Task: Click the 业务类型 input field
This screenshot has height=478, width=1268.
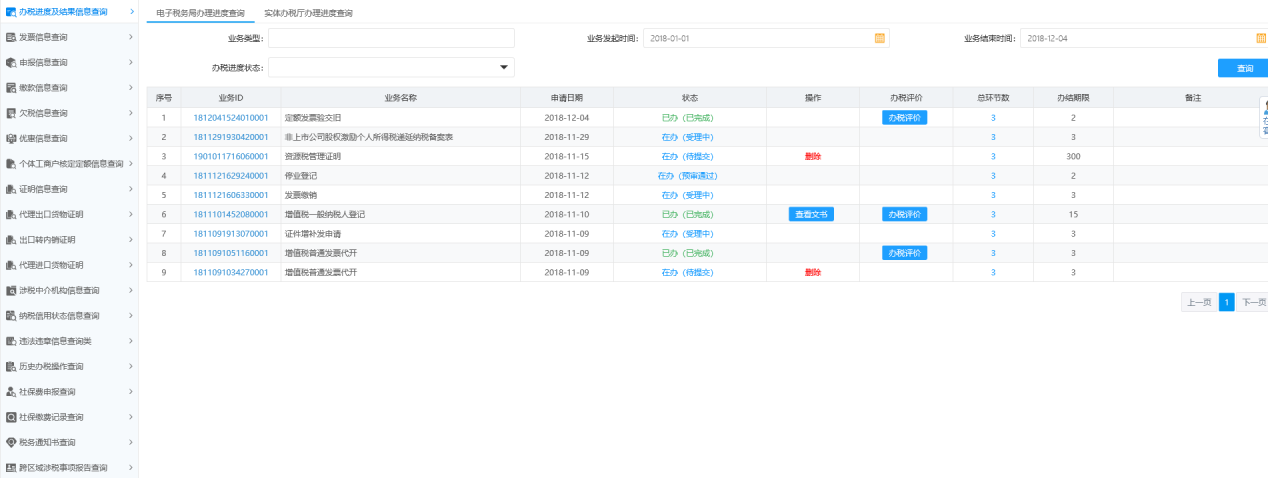Action: (391, 38)
